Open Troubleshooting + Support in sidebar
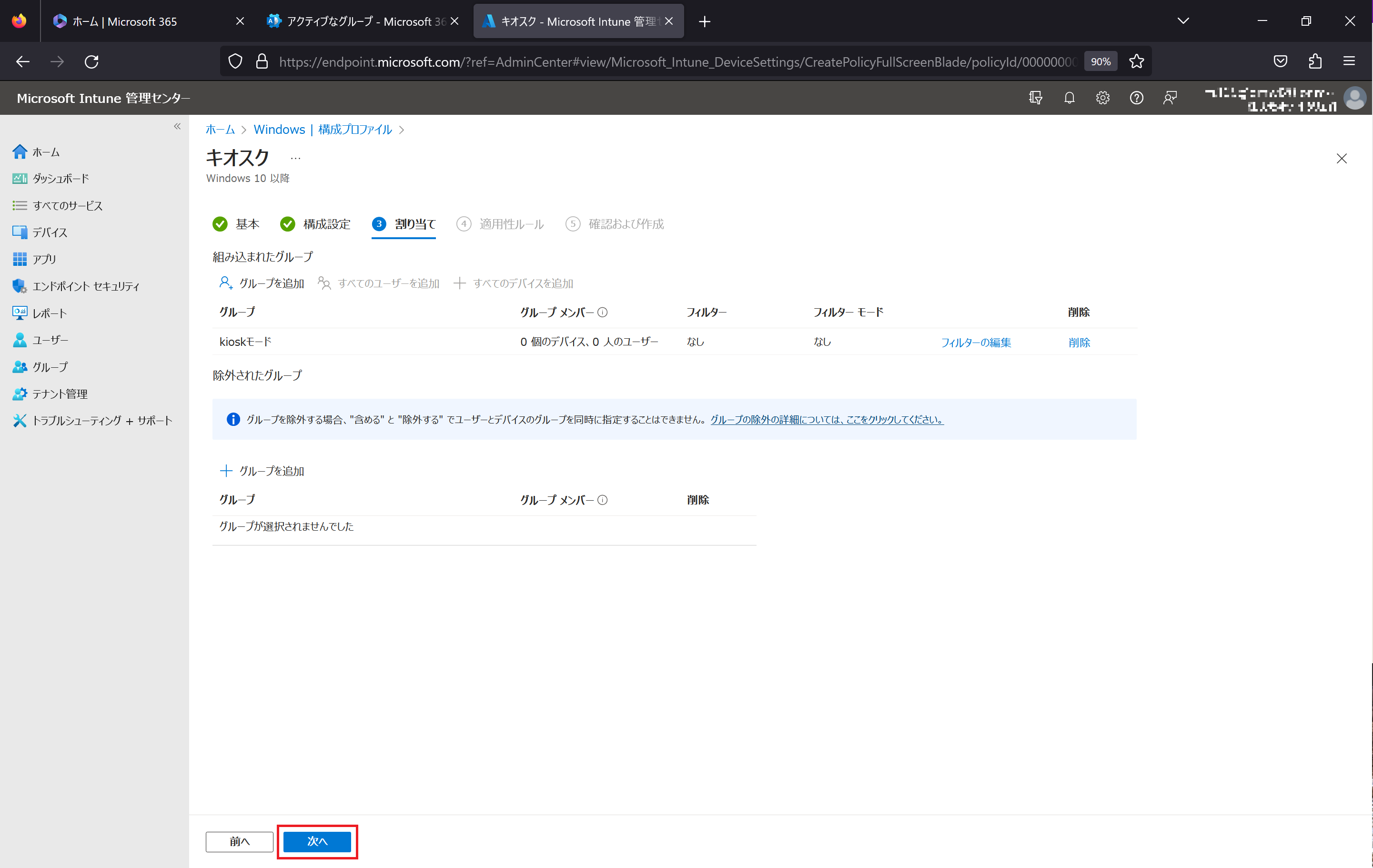The height and width of the screenshot is (868, 1373). 92,420
